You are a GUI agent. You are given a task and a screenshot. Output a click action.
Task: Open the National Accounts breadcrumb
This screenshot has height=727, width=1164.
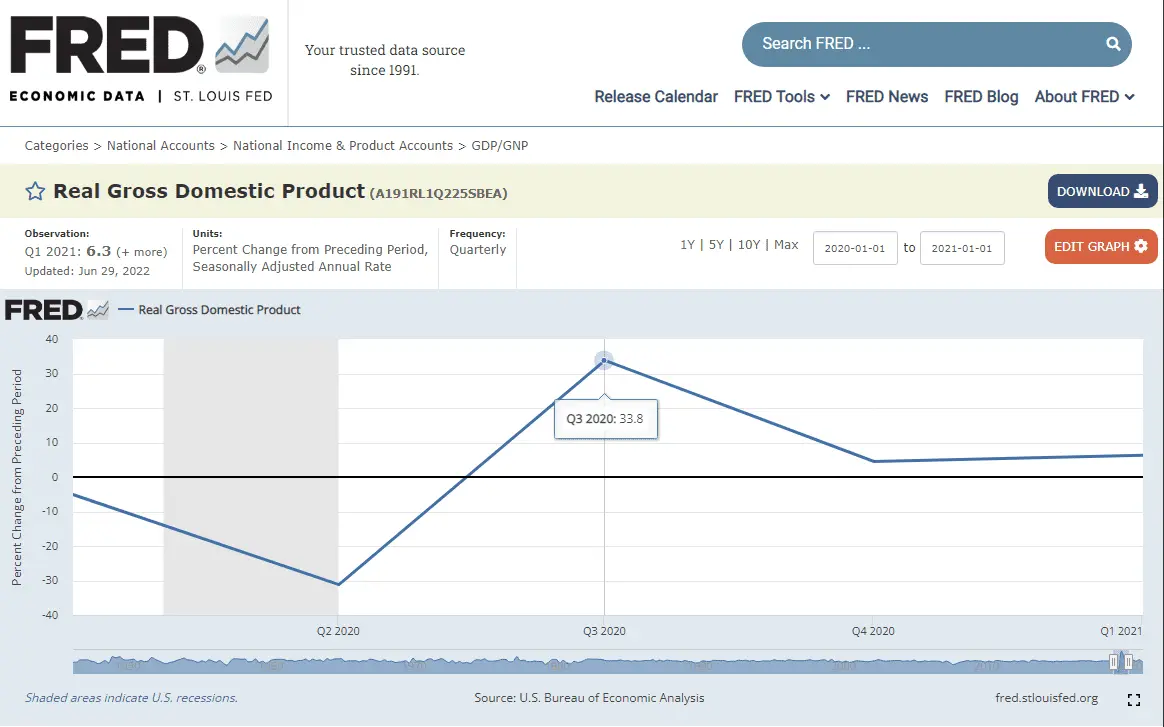160,146
